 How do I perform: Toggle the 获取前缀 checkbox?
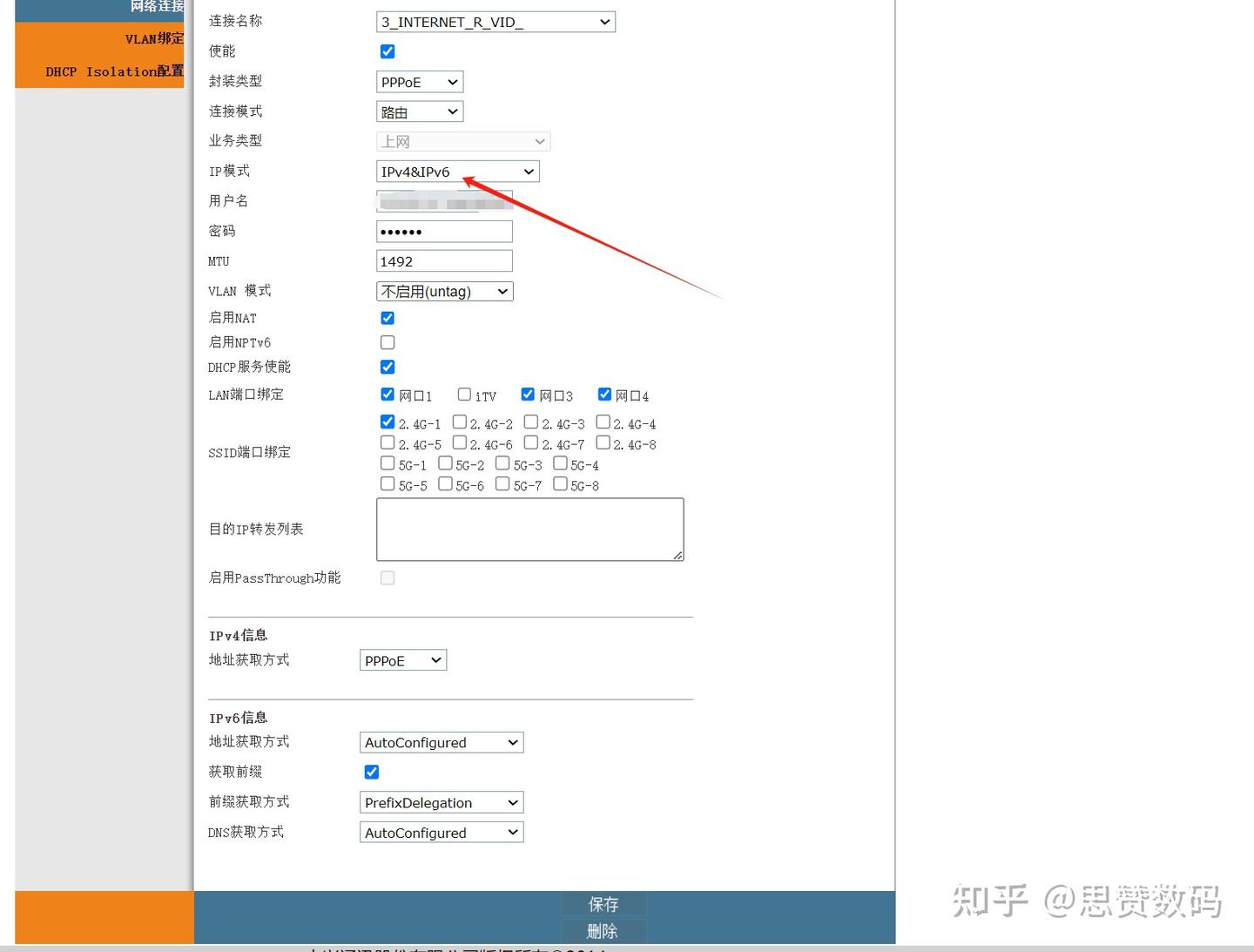(x=372, y=772)
